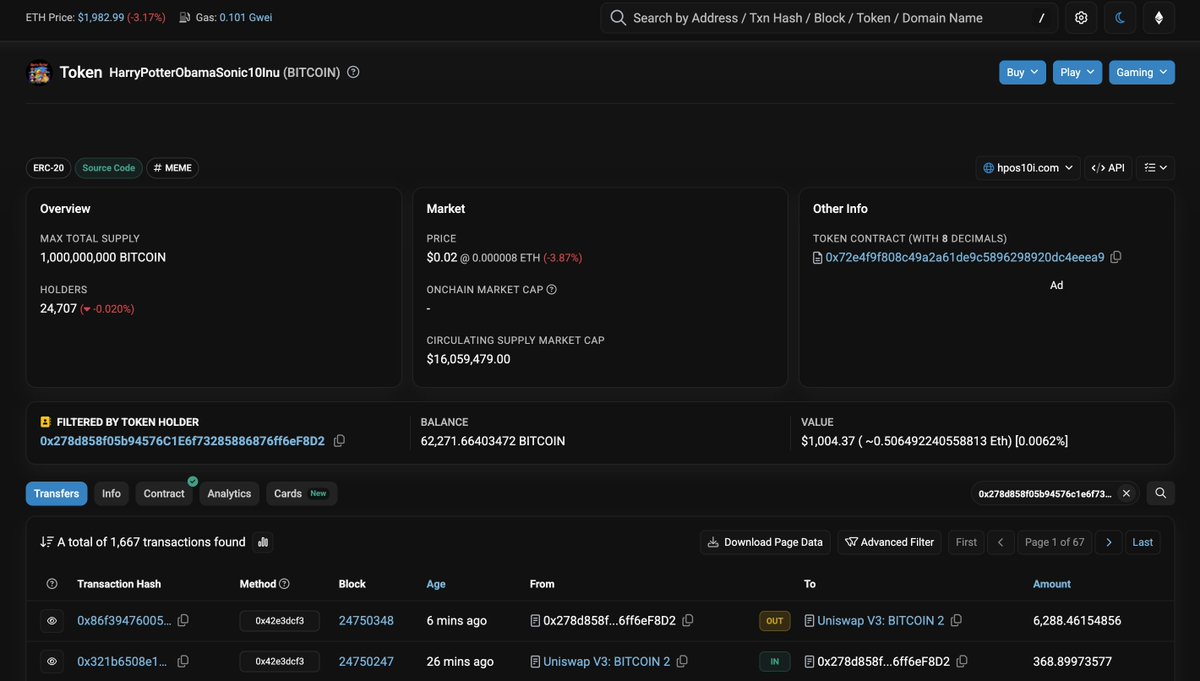Click the token logo thumbnail
1200x681 pixels.
[39, 72]
